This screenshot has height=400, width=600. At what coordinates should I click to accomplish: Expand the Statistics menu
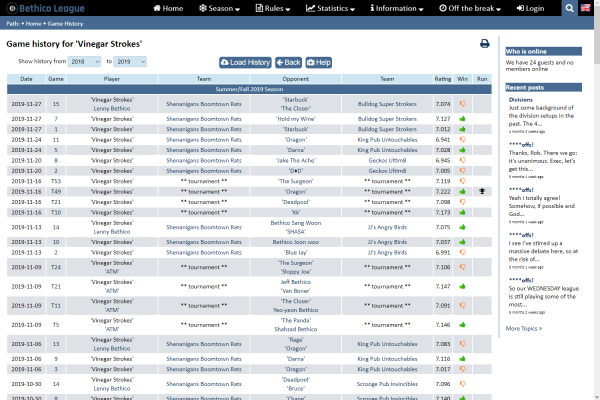334,8
